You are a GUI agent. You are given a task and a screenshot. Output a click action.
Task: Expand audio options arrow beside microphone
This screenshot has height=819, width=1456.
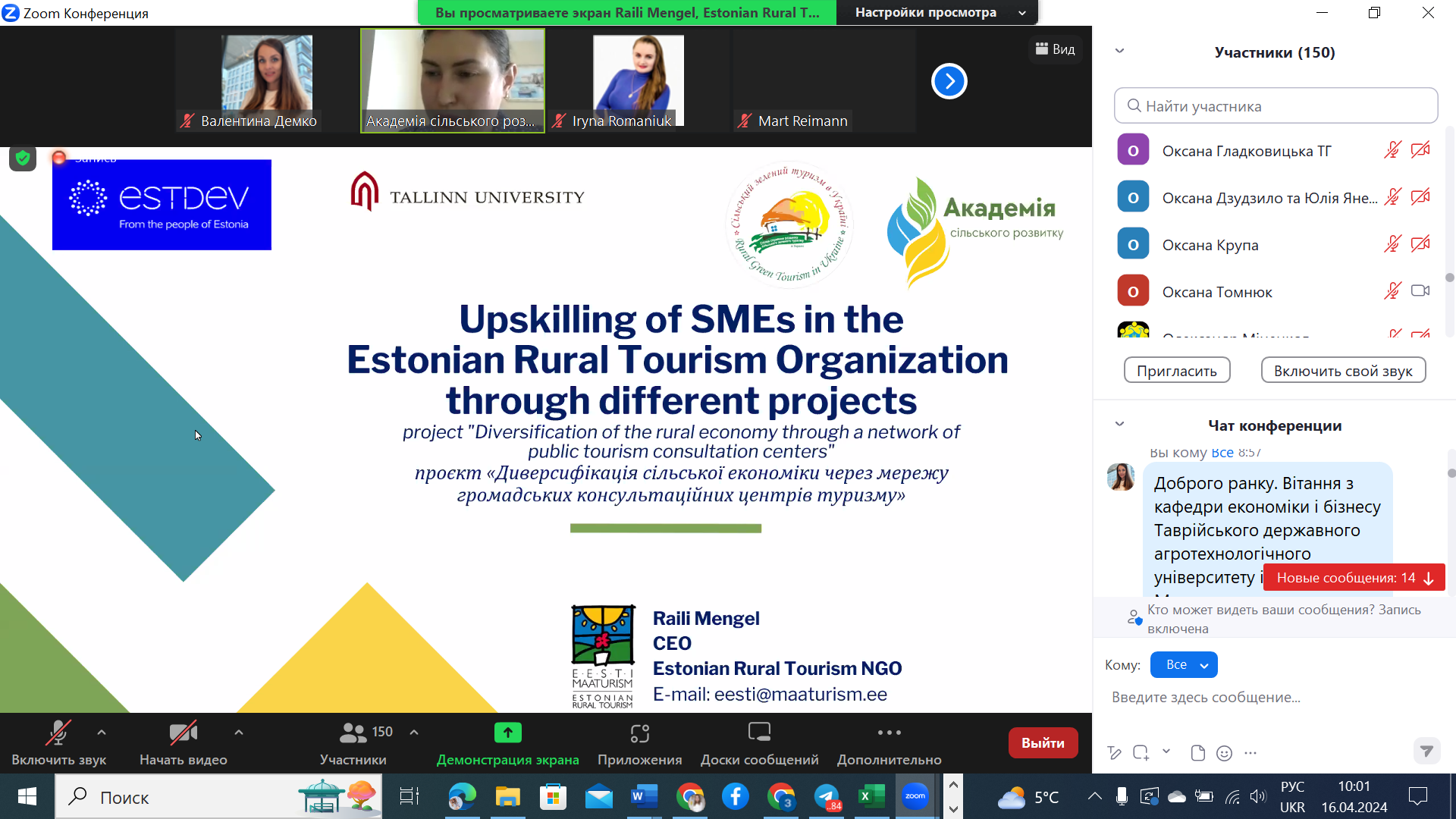(102, 733)
